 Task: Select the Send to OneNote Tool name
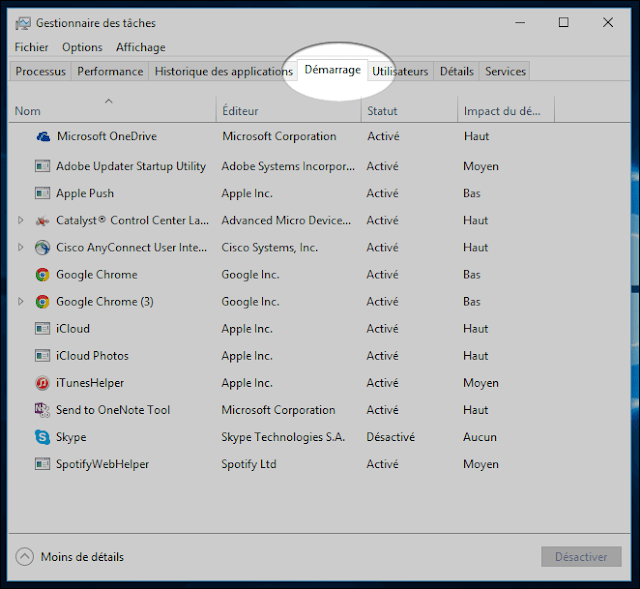113,410
